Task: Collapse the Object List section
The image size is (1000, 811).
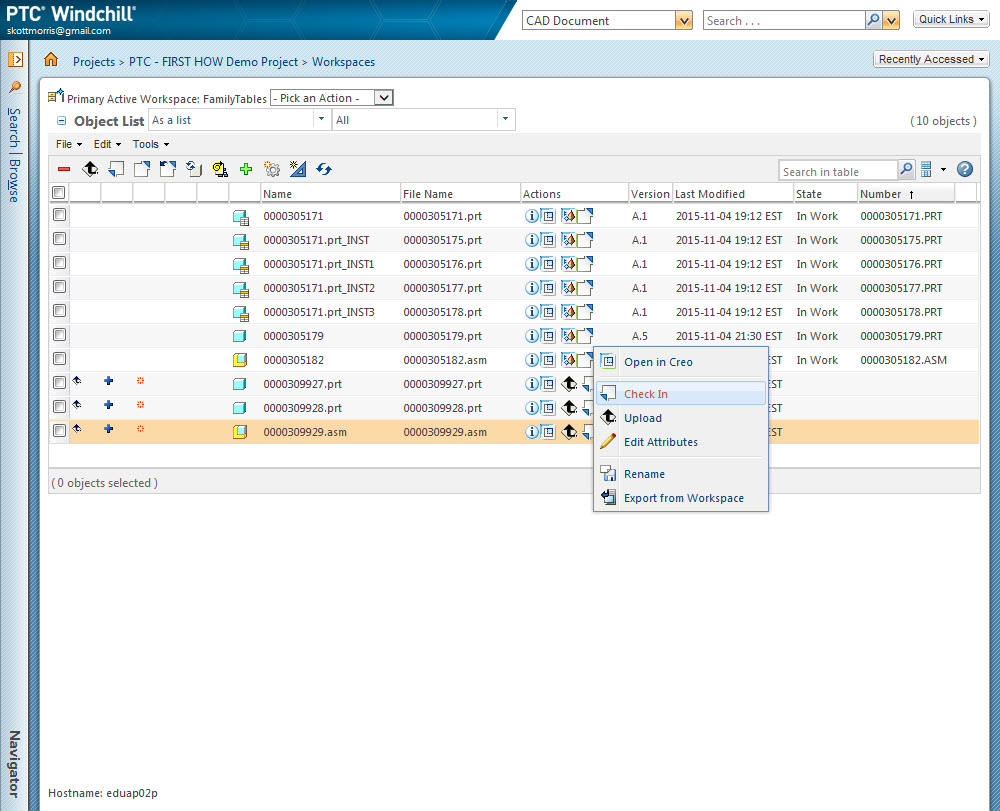Action: (x=61, y=121)
